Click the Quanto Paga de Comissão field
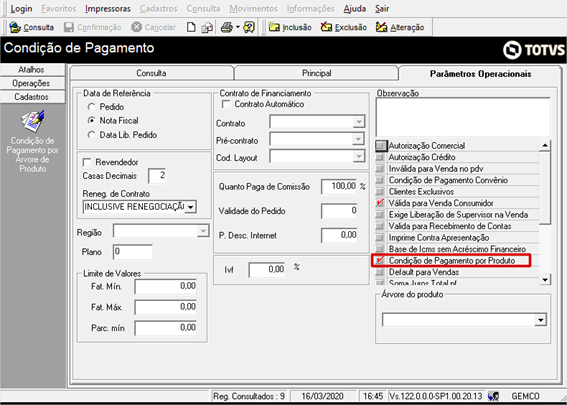Screen dimensions: 567x405 pyautogui.click(x=339, y=187)
